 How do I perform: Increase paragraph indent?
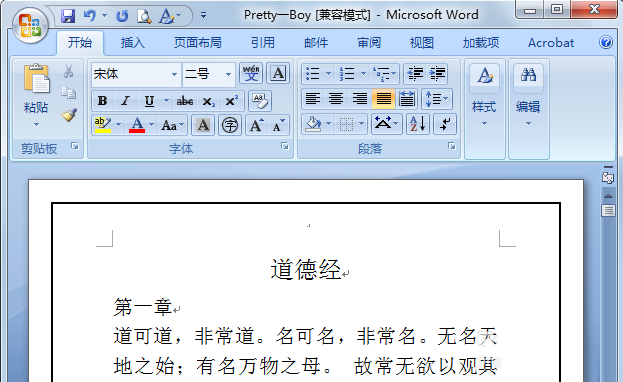437,74
